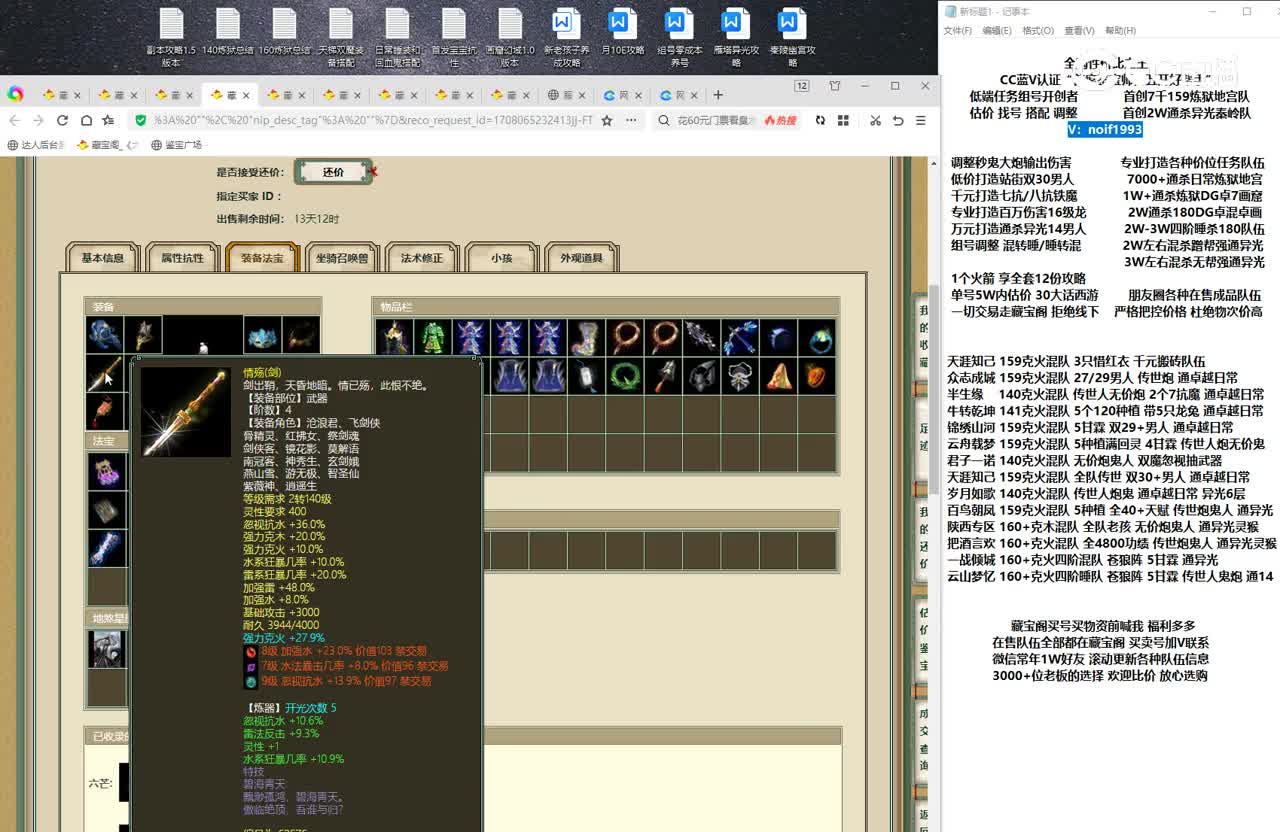Screen dimensions: 1280x832
Task: Open the browser screenshot scissors tool
Action: (875, 120)
